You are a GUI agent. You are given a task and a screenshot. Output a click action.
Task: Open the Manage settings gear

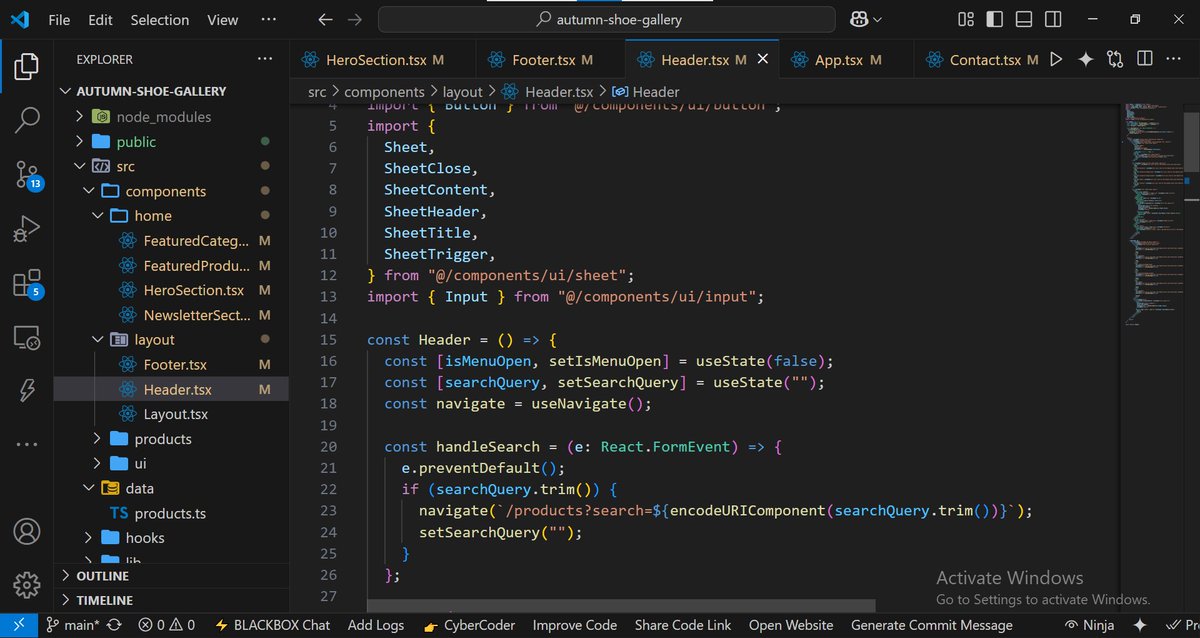click(x=27, y=584)
